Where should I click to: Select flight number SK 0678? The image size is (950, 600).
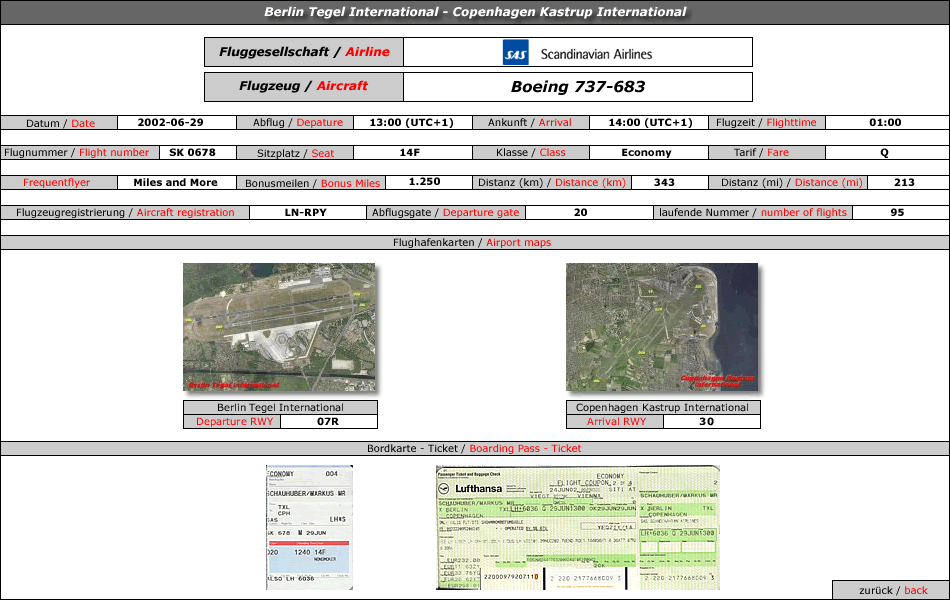(x=193, y=153)
